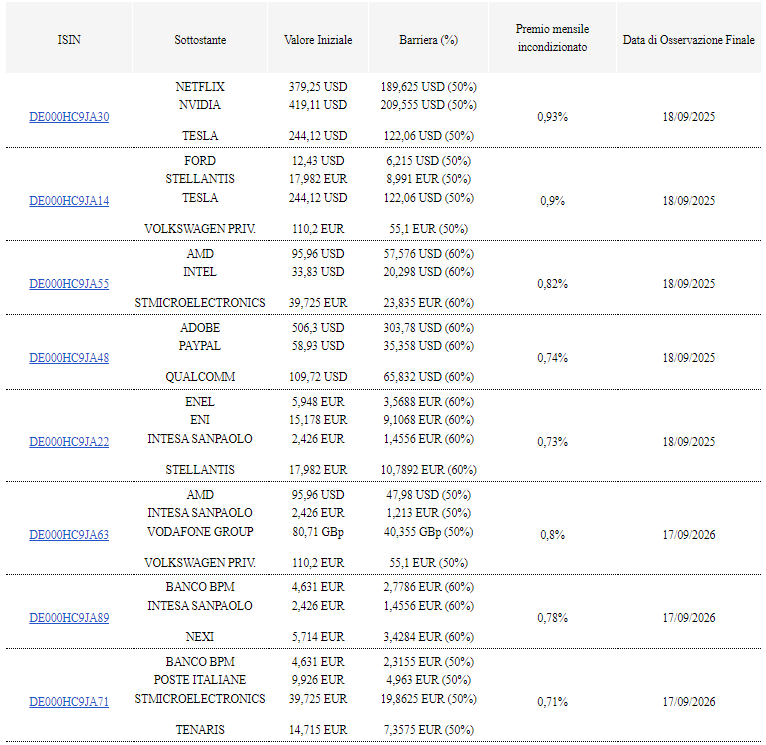Click the Premio mensile incondizionato header

point(553,38)
